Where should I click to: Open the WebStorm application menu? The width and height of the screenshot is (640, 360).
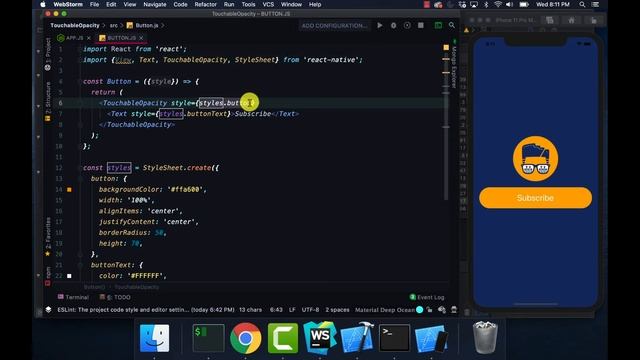click(x=68, y=4)
